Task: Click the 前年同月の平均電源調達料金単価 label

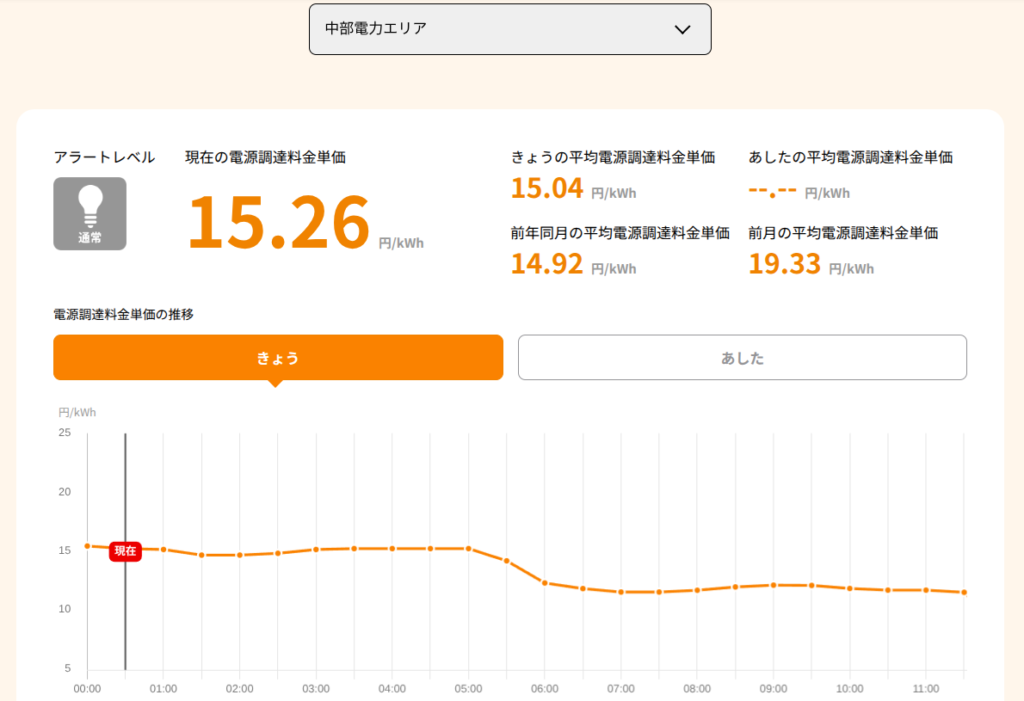Action: (x=620, y=233)
